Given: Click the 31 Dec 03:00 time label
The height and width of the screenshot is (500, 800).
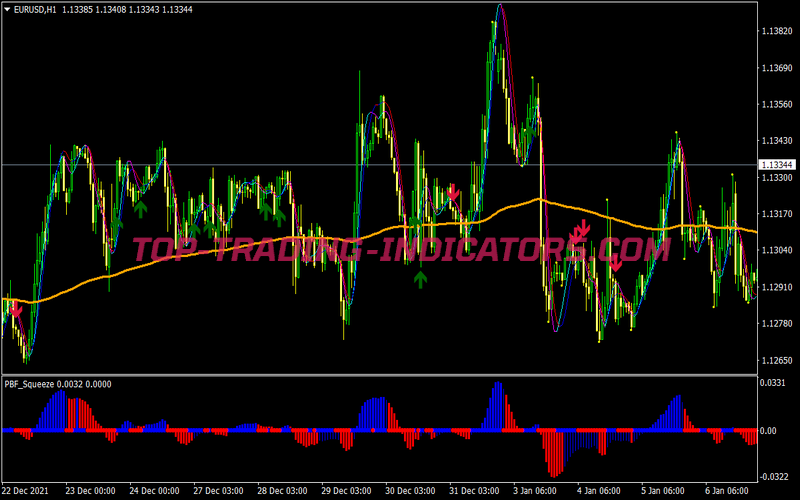Looking at the screenshot, I should click(x=474, y=491).
